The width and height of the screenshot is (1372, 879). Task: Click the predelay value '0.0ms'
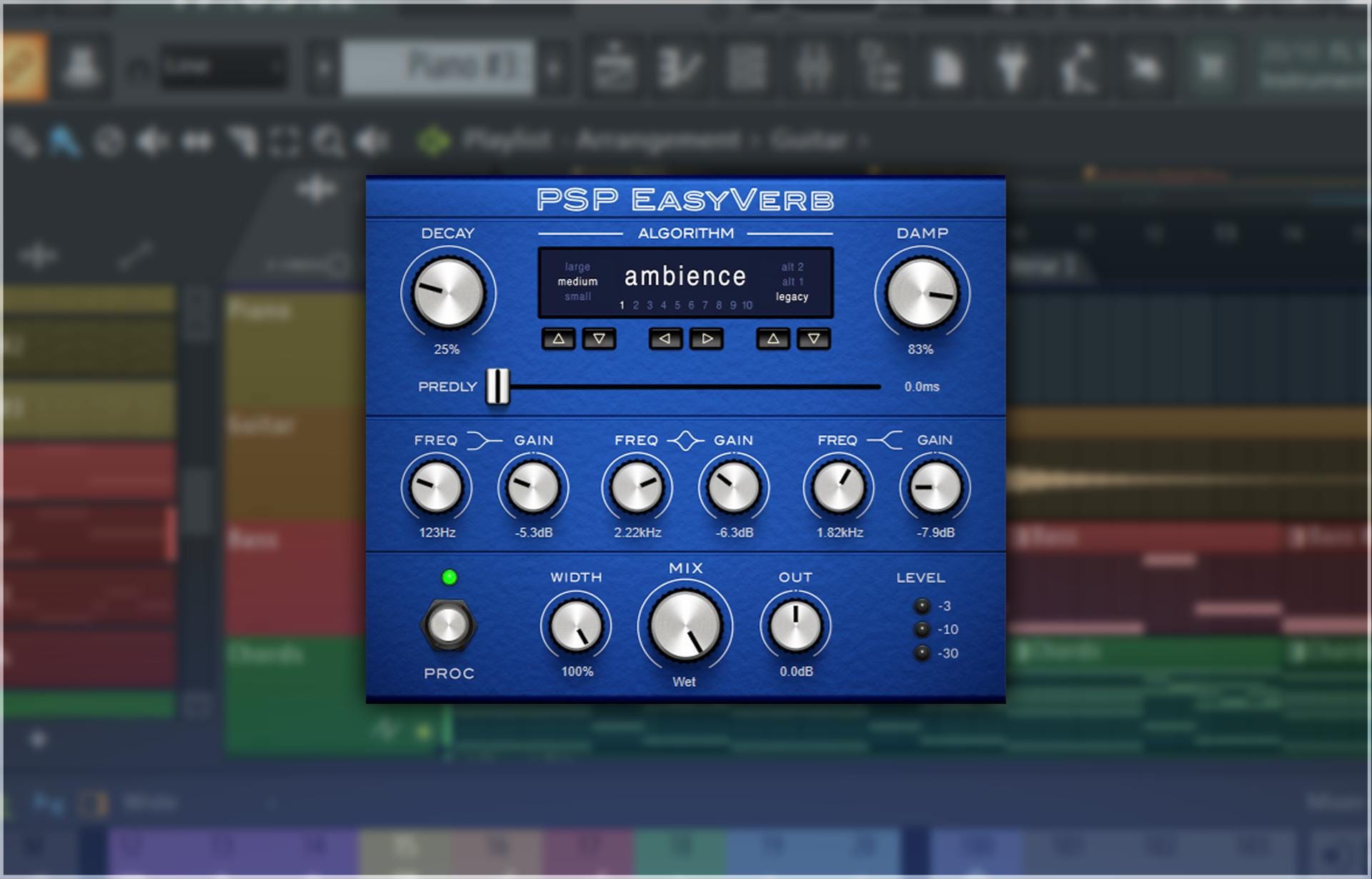(x=922, y=387)
